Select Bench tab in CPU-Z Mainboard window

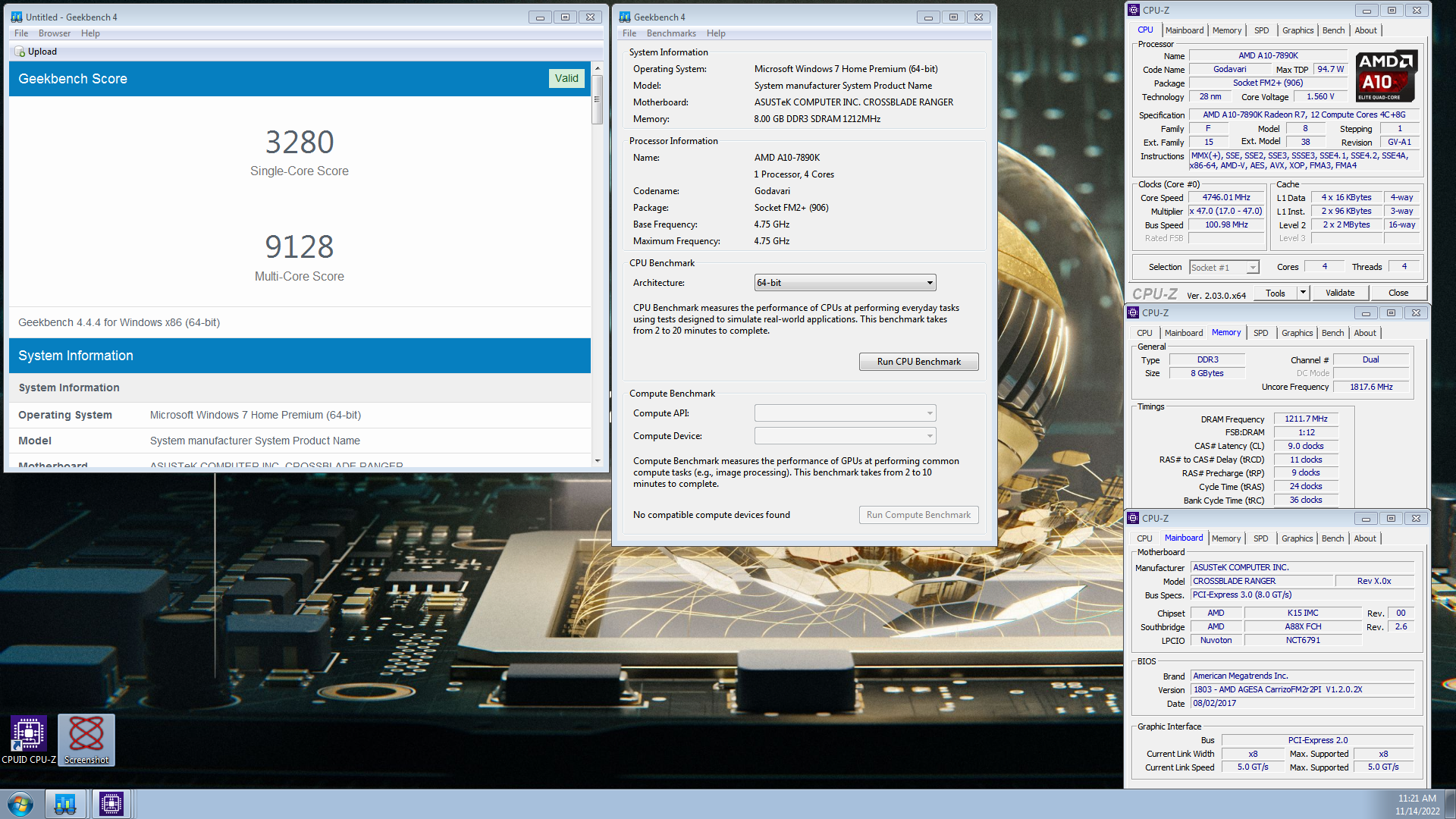tap(1332, 538)
